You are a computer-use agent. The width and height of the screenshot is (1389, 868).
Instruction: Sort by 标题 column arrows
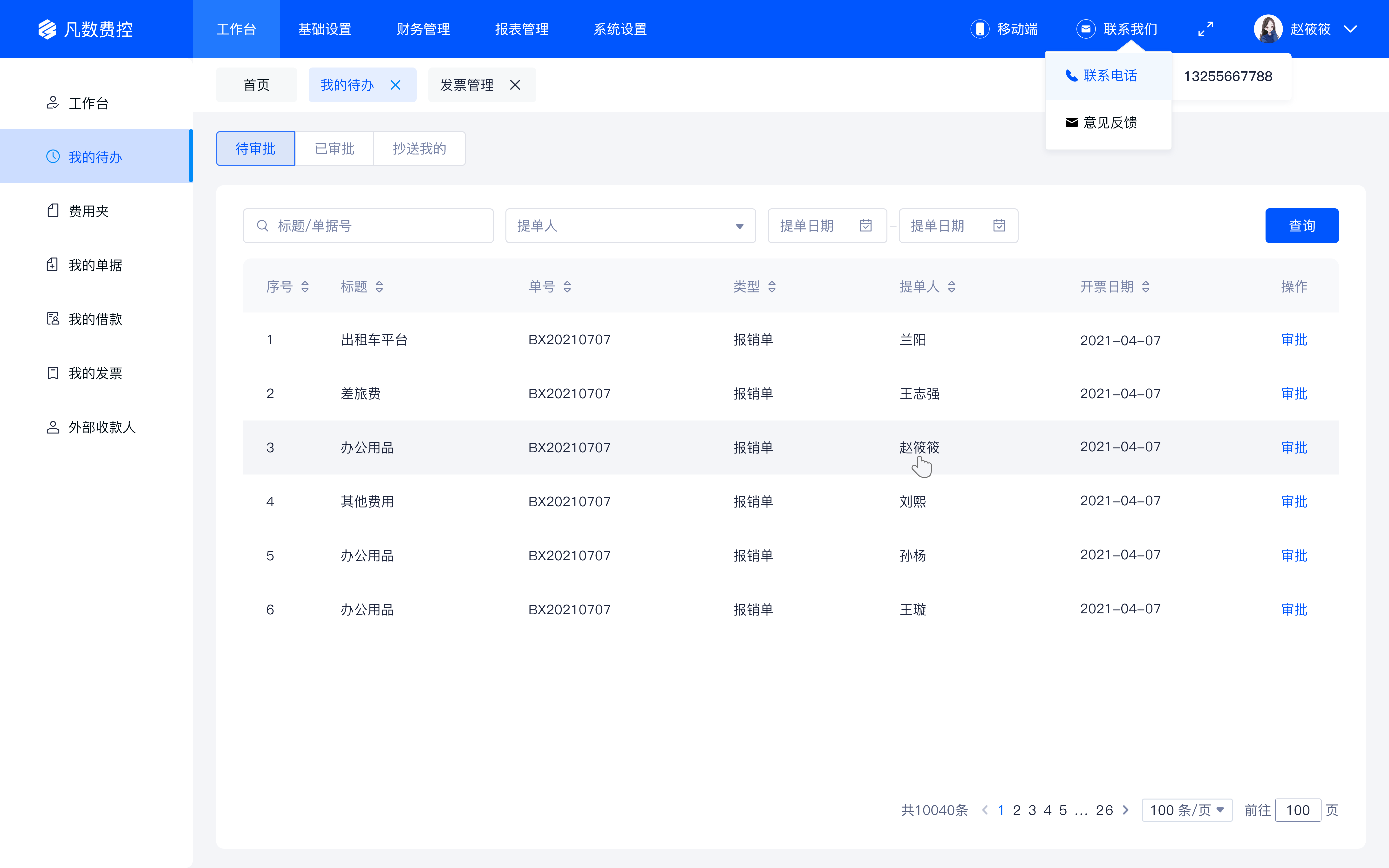click(379, 286)
